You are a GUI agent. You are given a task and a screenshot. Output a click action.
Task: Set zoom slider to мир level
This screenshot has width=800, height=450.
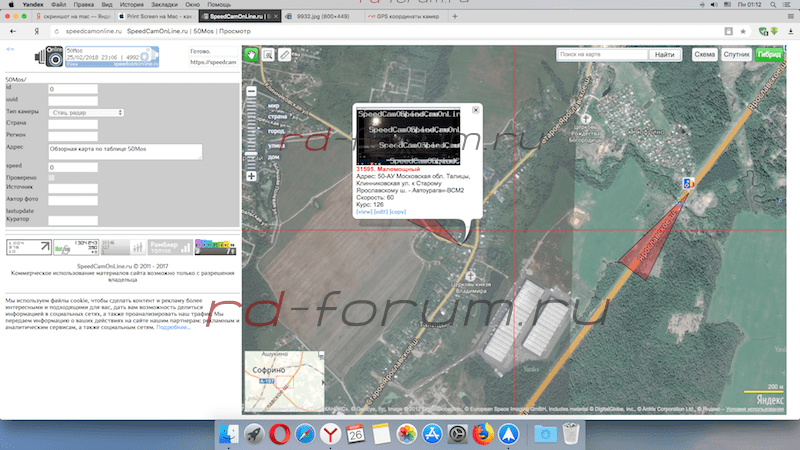(273, 106)
